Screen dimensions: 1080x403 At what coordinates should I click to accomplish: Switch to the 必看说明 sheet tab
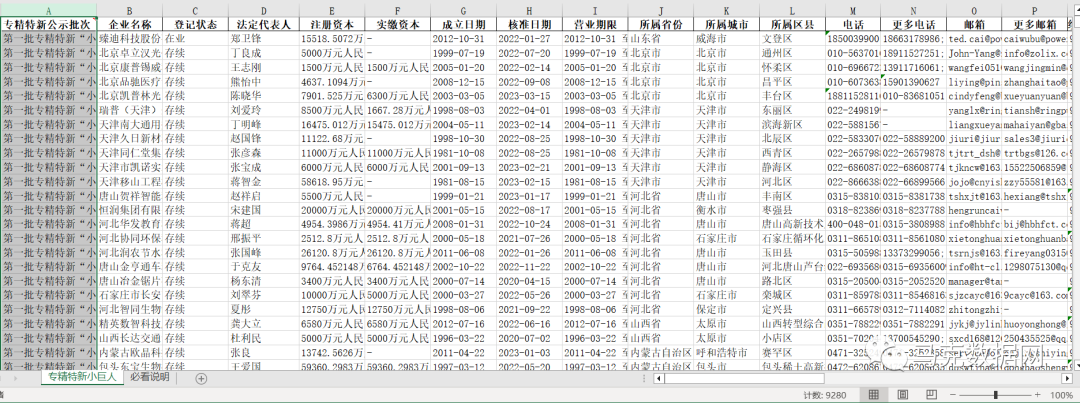150,378
